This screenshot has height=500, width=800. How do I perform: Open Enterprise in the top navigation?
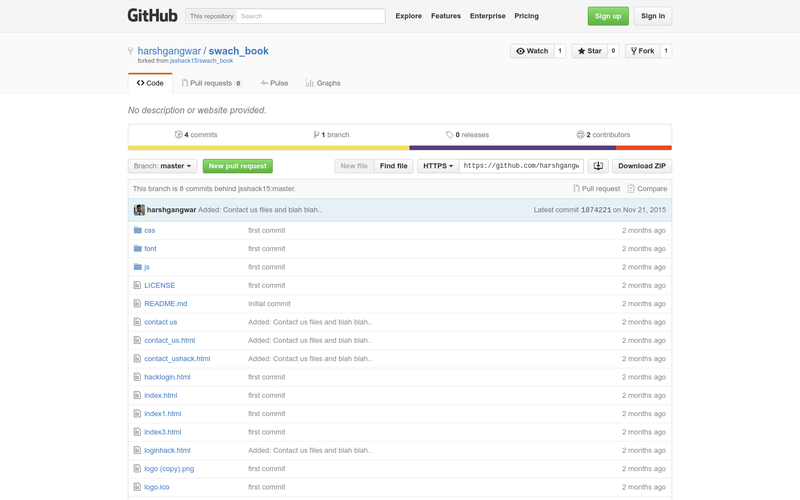[x=488, y=16]
